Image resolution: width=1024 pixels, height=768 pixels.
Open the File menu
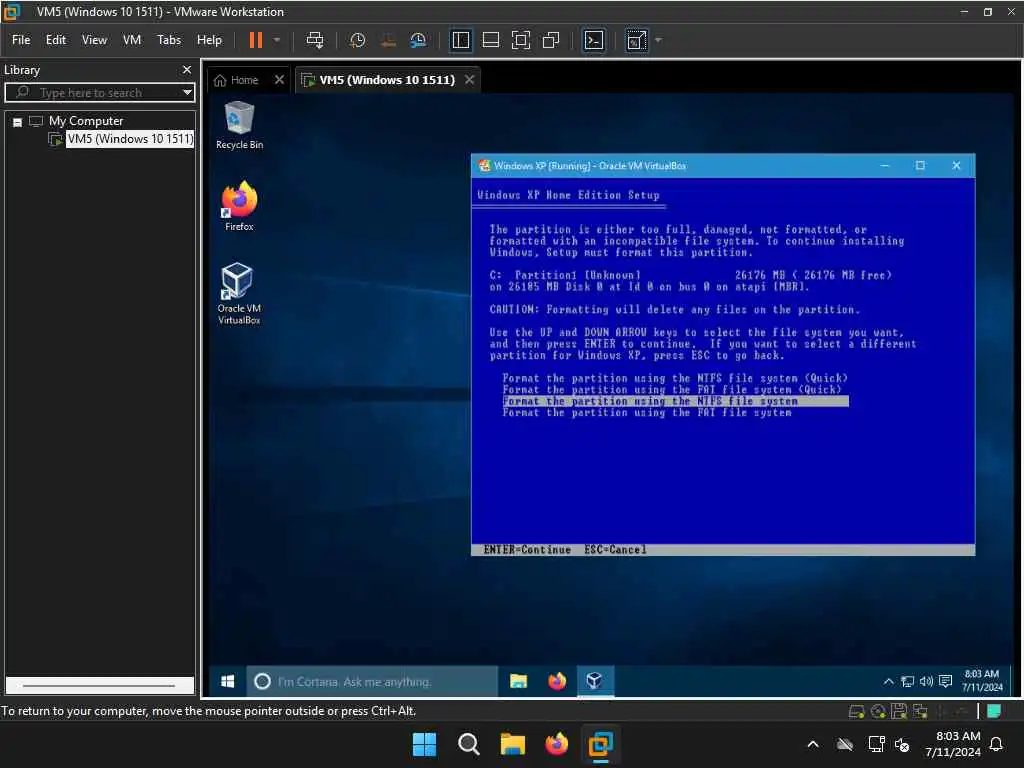21,40
